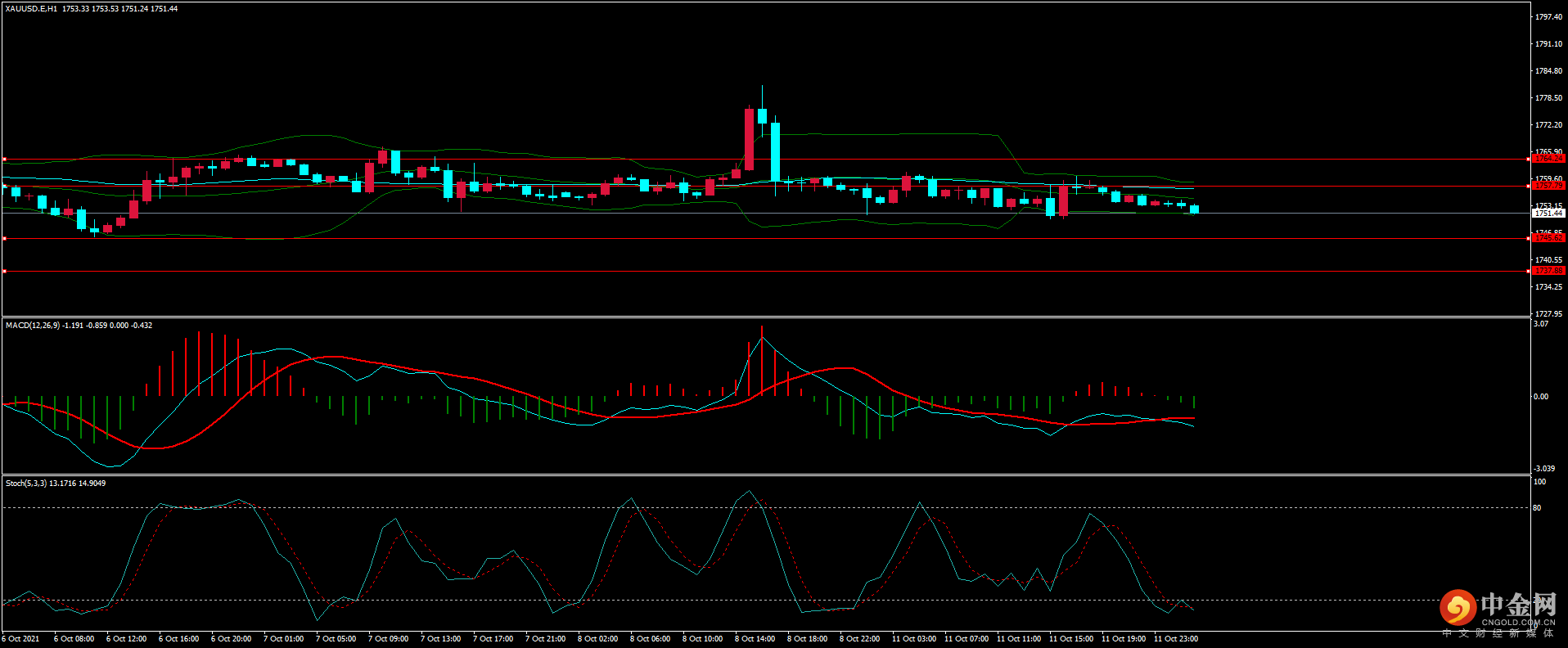Click the XAUUSD.E,H1 symbol label
Image resolution: width=1568 pixels, height=648 pixels.
tap(31, 9)
